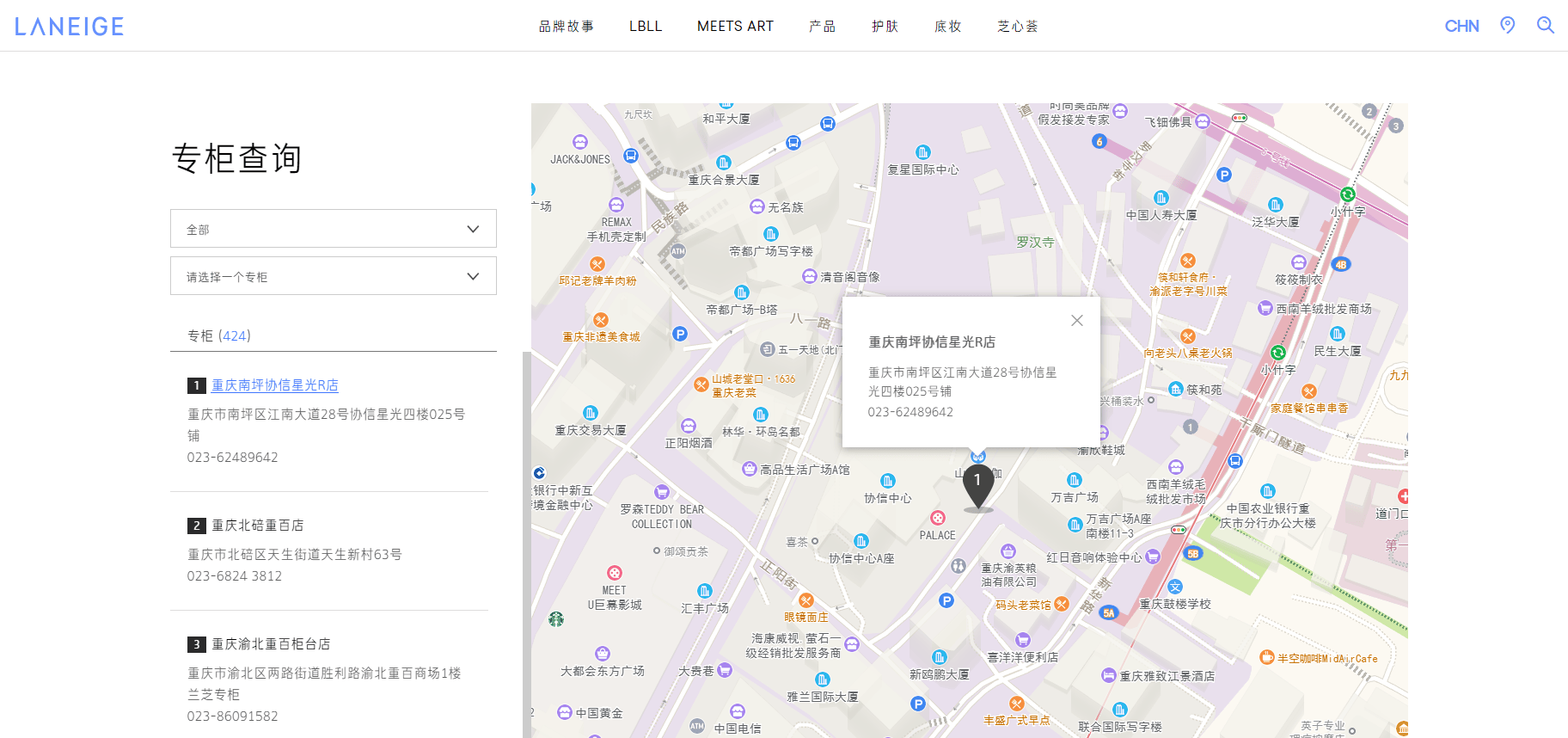Click the 筷和苑 place icon
1568x738 pixels.
pyautogui.click(x=1176, y=390)
